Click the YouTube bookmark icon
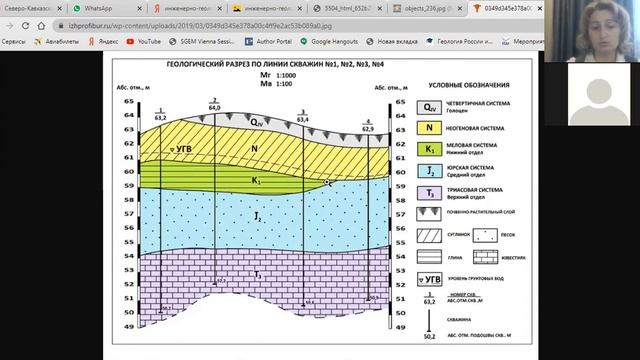 (x=130, y=42)
